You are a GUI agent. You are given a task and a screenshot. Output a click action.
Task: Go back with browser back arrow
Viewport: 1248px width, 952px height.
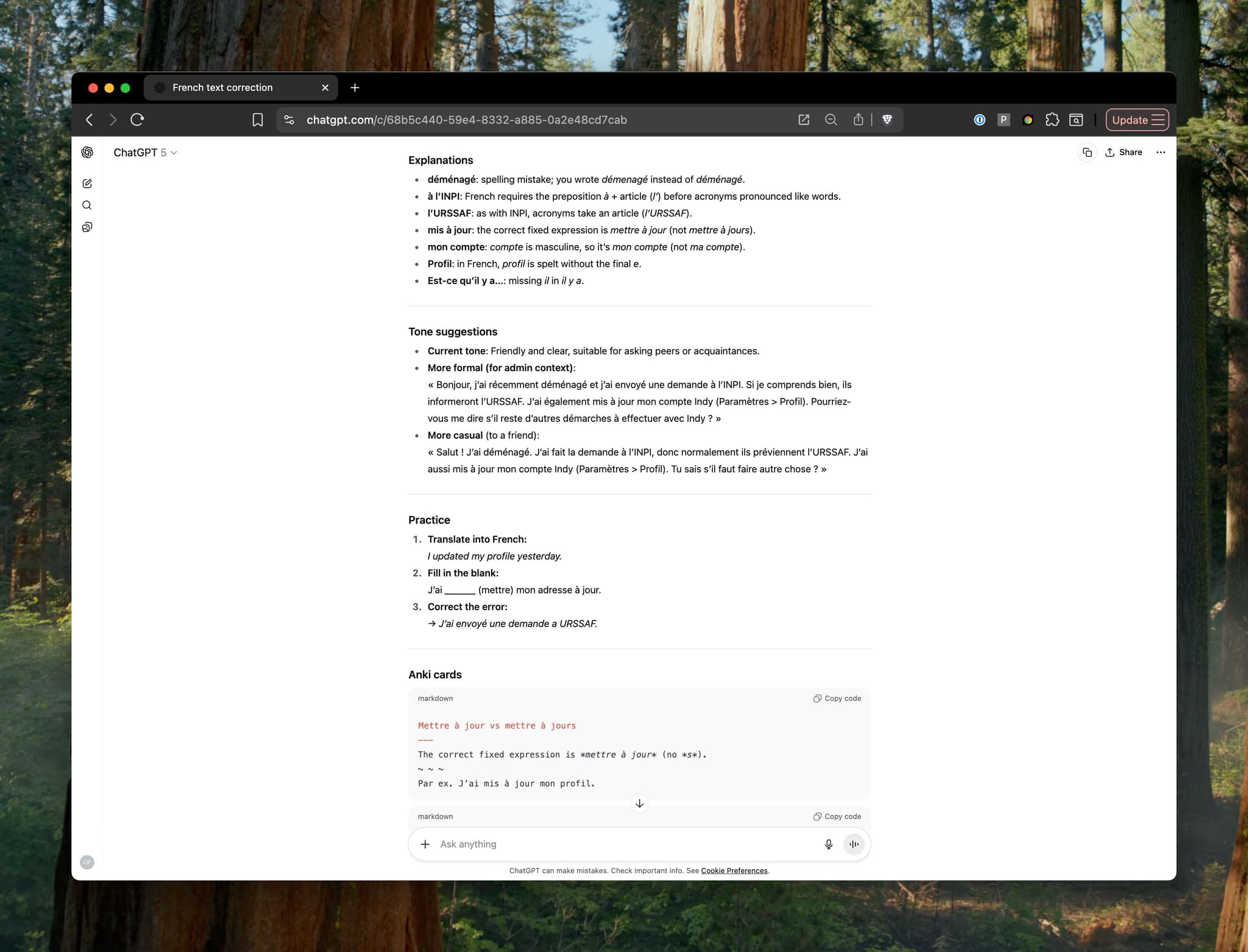point(90,120)
